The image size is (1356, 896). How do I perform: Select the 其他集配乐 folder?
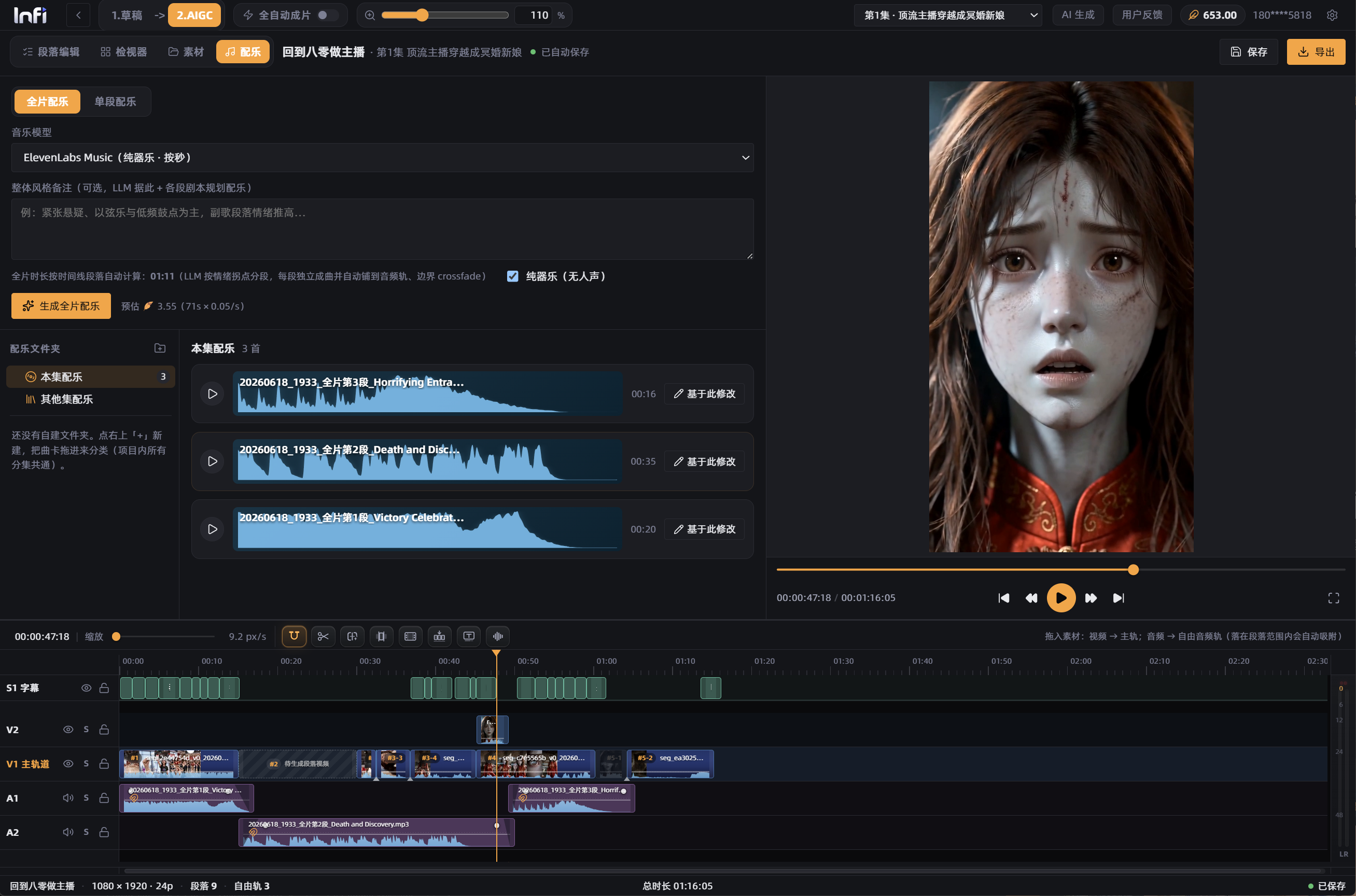coord(90,399)
